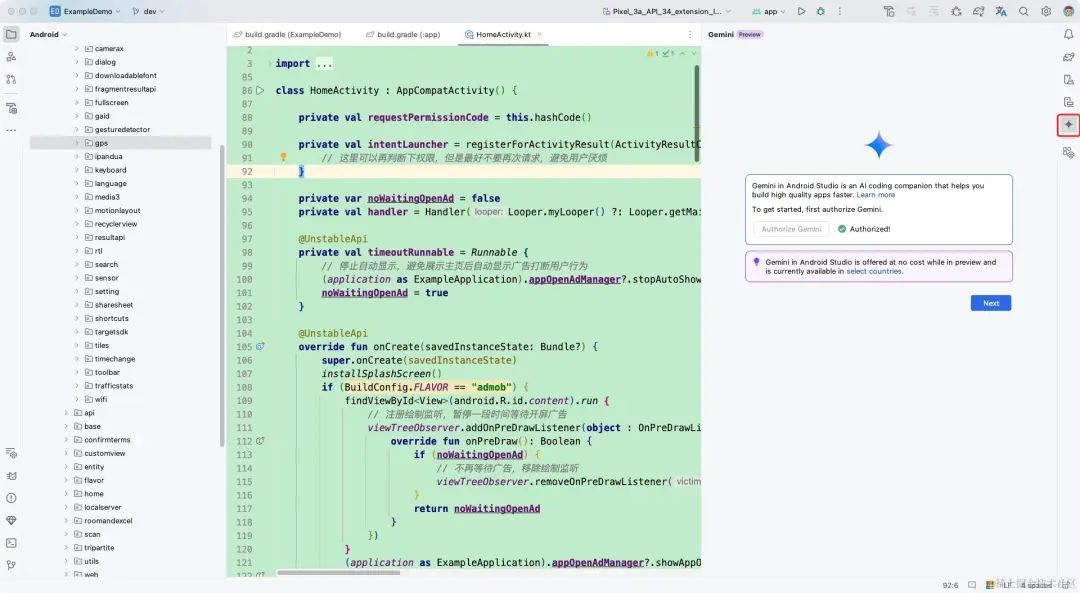
Task: Click the editor horizontal scrollbar
Action: point(338,572)
